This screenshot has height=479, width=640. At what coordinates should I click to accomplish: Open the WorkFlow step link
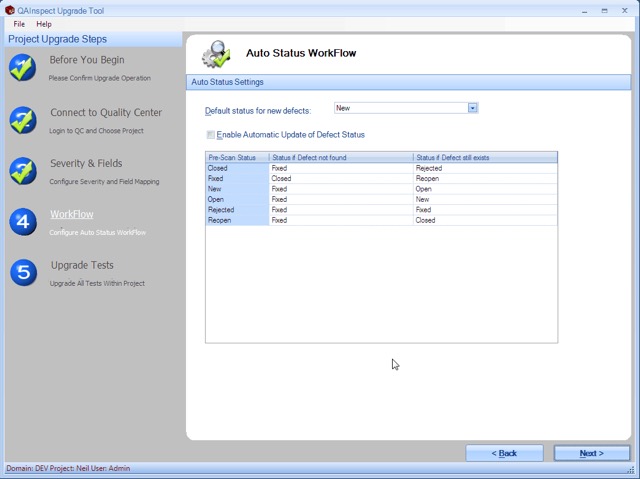pyautogui.click(x=72, y=214)
